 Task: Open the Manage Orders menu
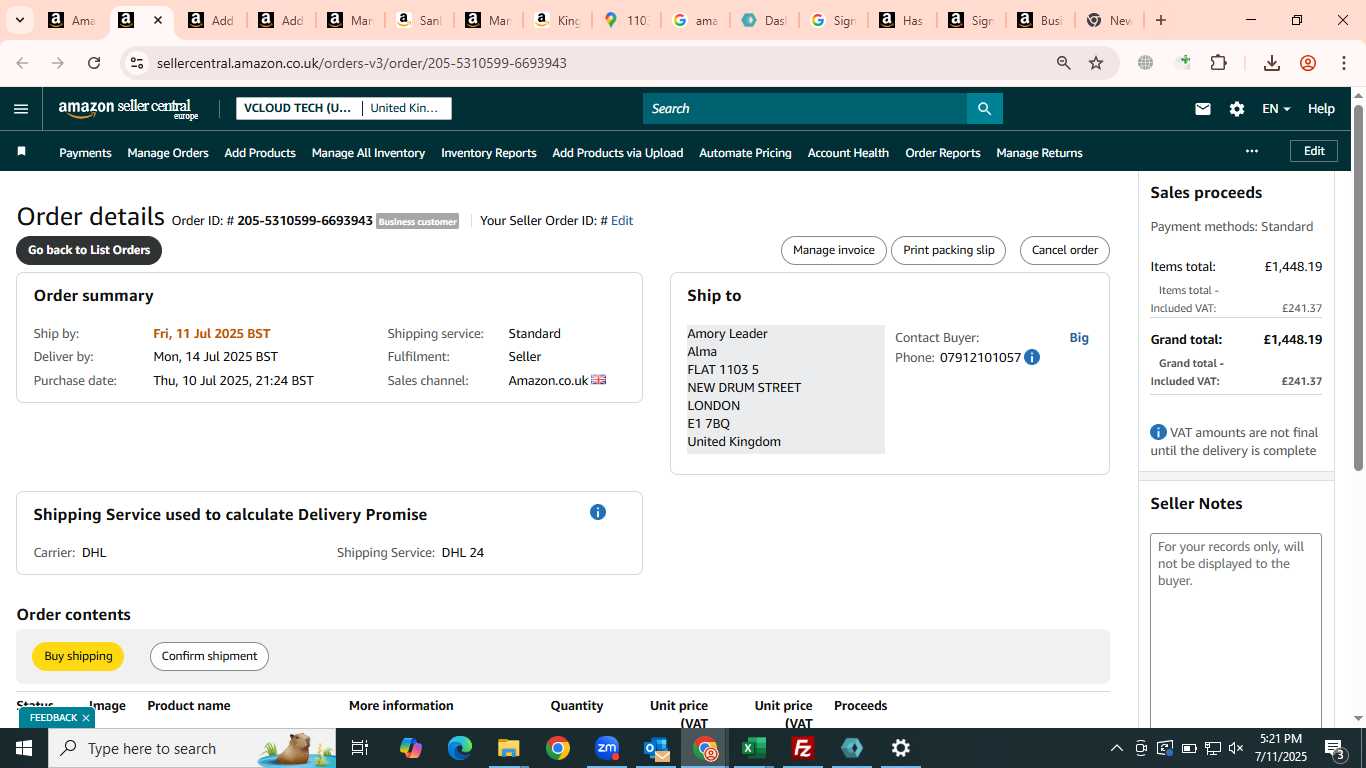[x=168, y=153]
